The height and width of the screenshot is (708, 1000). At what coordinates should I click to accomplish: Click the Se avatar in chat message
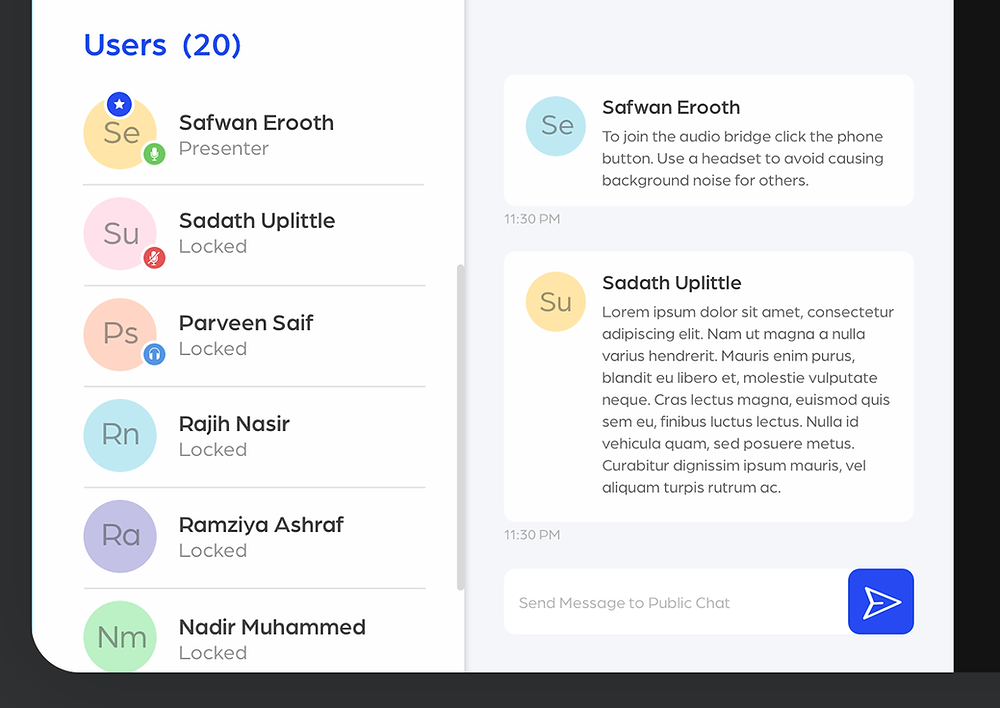pyautogui.click(x=555, y=126)
